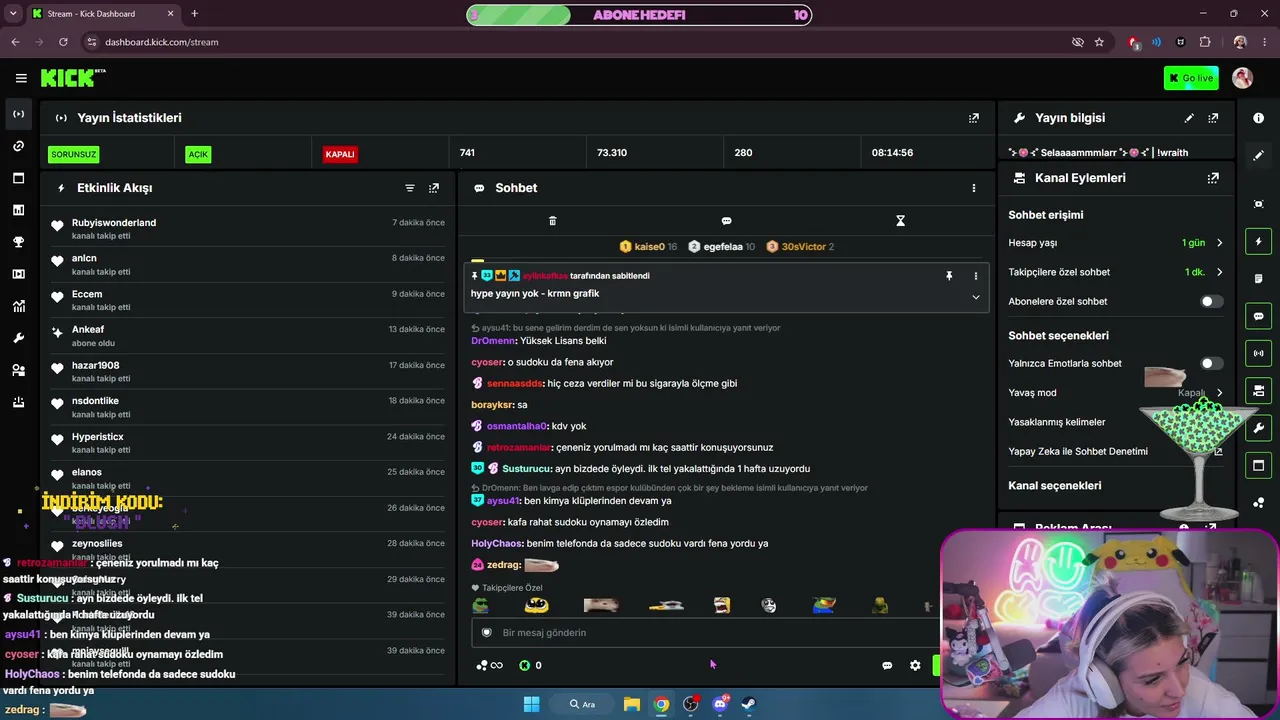Open Steam from taskbar
Viewport: 1280px width, 720px height.
[x=748, y=704]
